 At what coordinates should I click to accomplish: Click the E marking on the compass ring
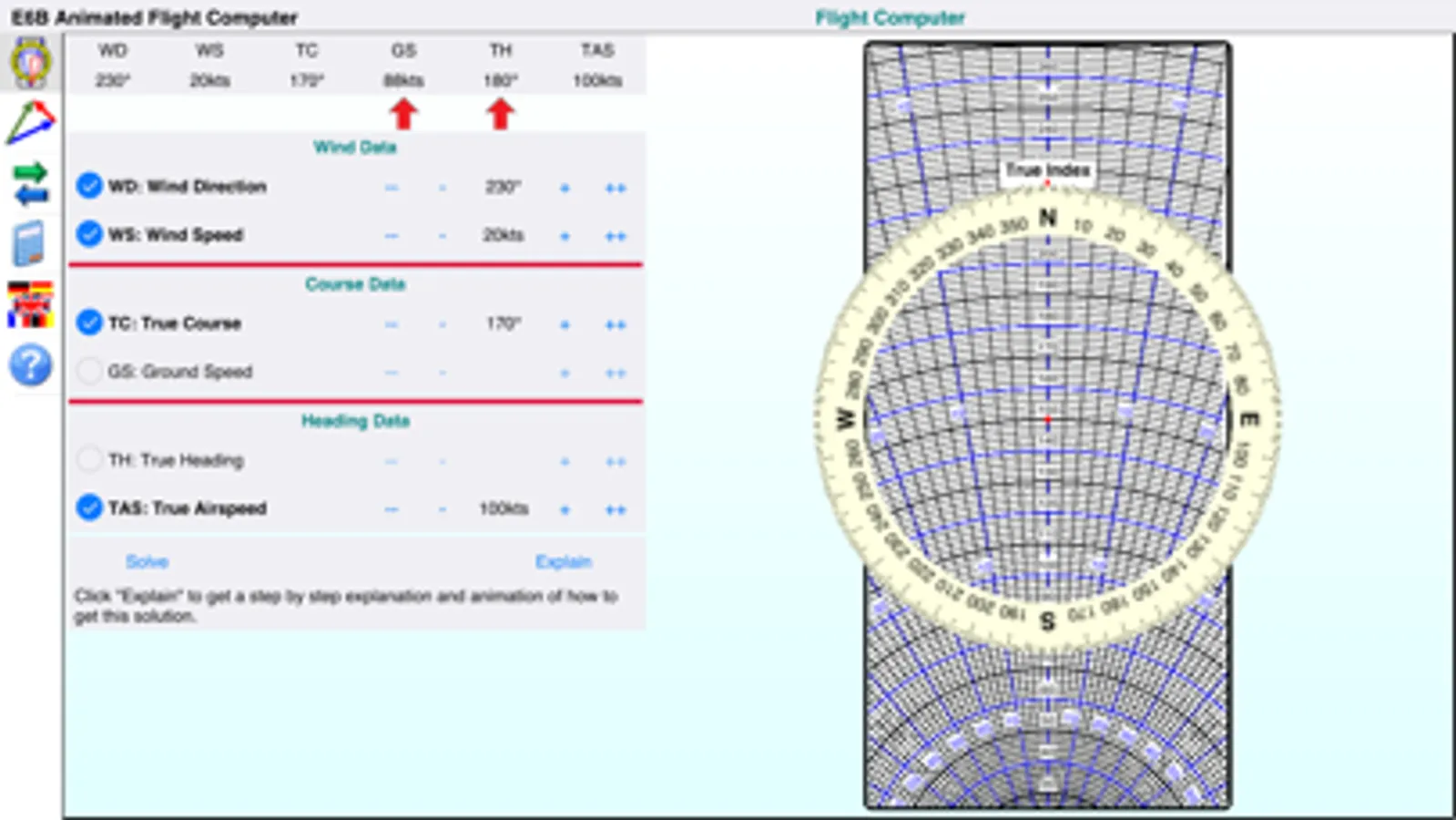(1249, 419)
